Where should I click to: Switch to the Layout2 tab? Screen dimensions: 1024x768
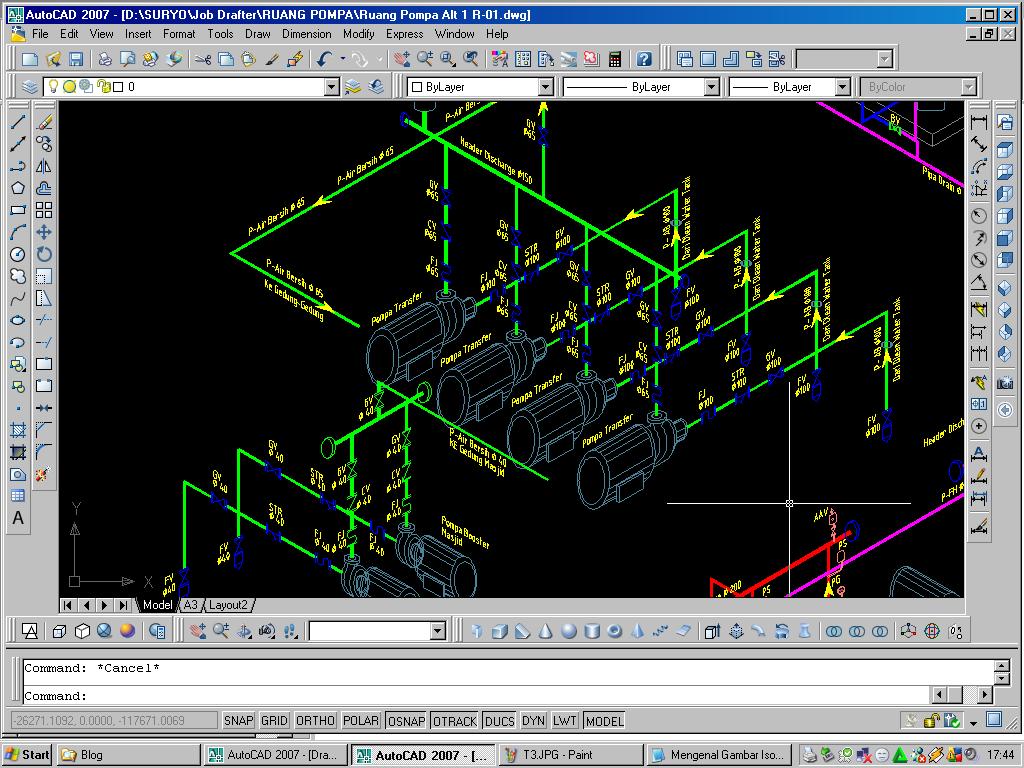[229, 604]
